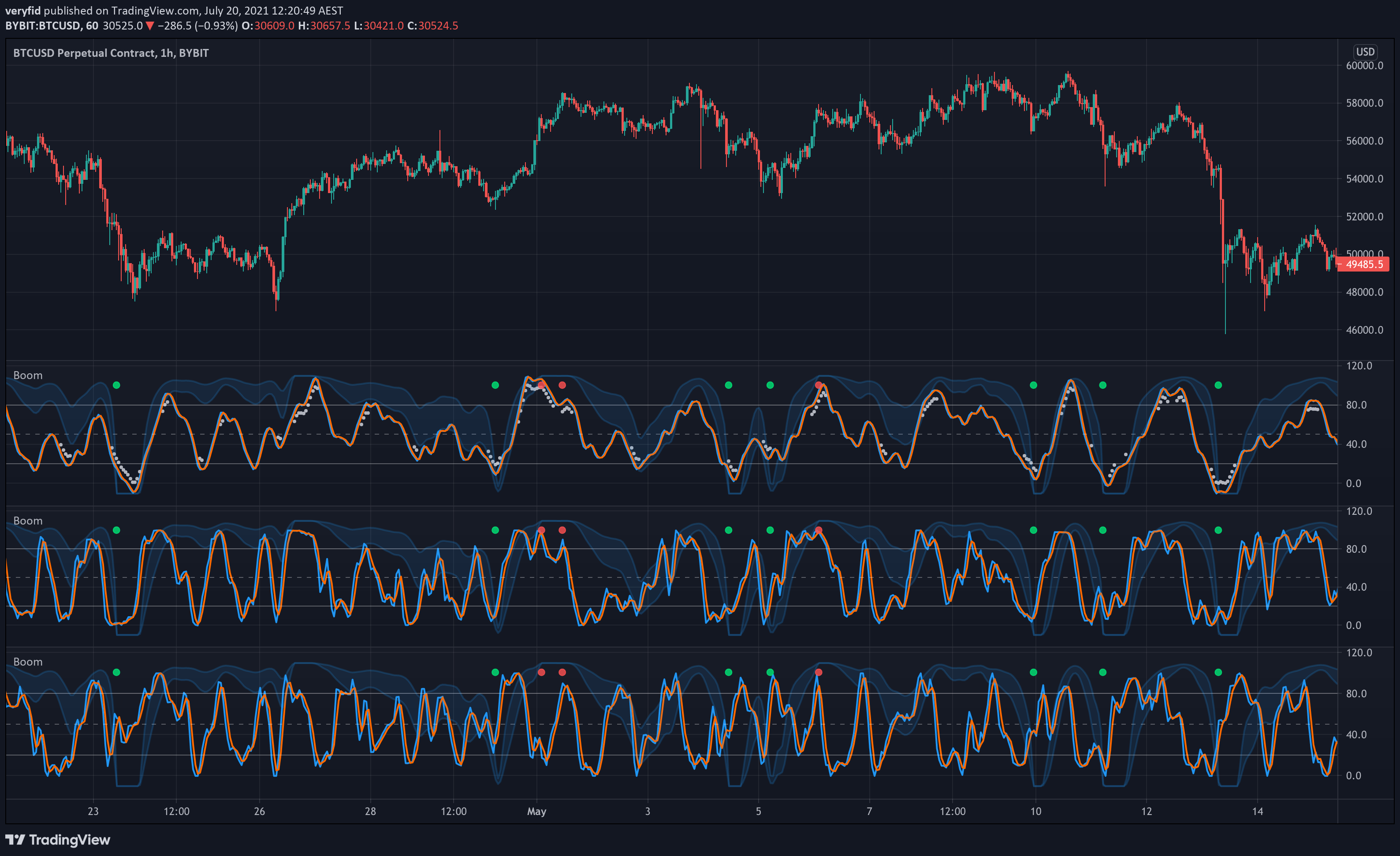Click the 58000.0 price axis label
The height and width of the screenshot is (856, 1400).
pyautogui.click(x=1364, y=103)
